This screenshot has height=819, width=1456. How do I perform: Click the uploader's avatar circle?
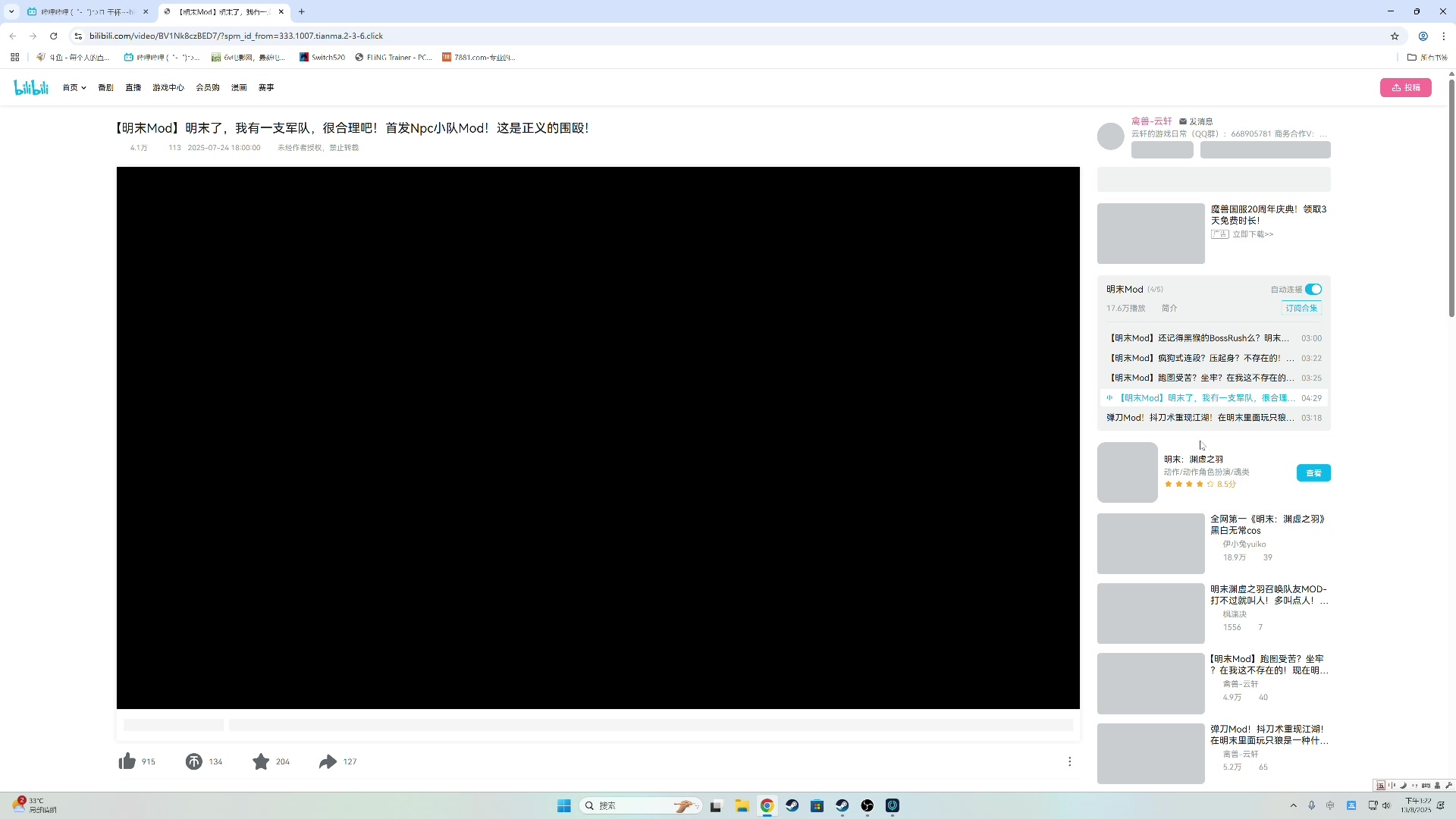click(1110, 136)
